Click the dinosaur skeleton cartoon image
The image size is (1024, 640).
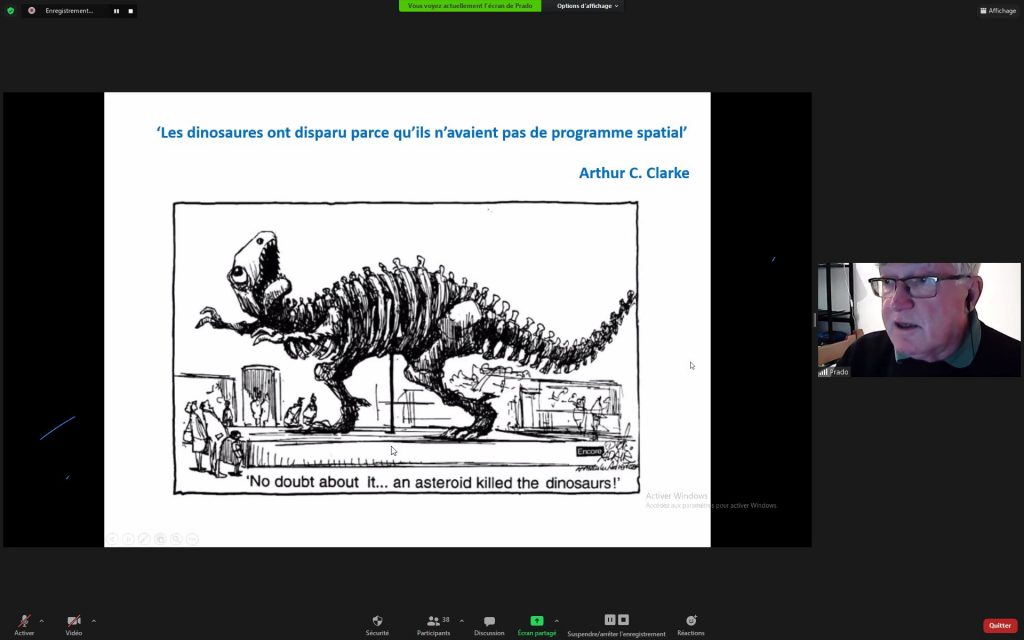pyautogui.click(x=406, y=348)
